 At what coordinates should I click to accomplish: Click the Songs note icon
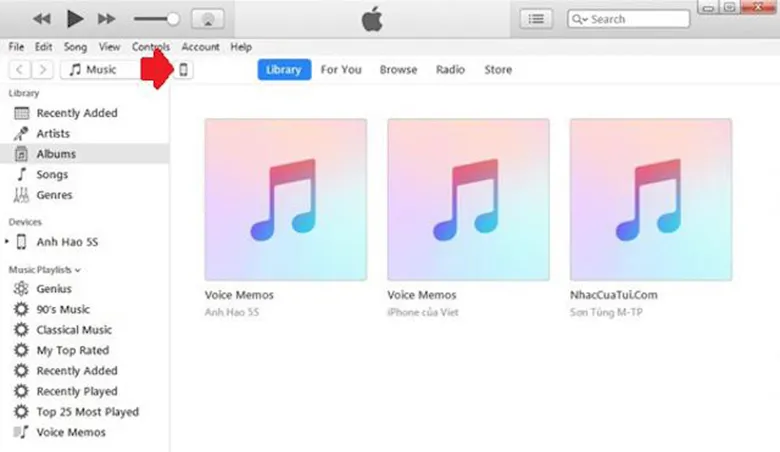coord(21,175)
